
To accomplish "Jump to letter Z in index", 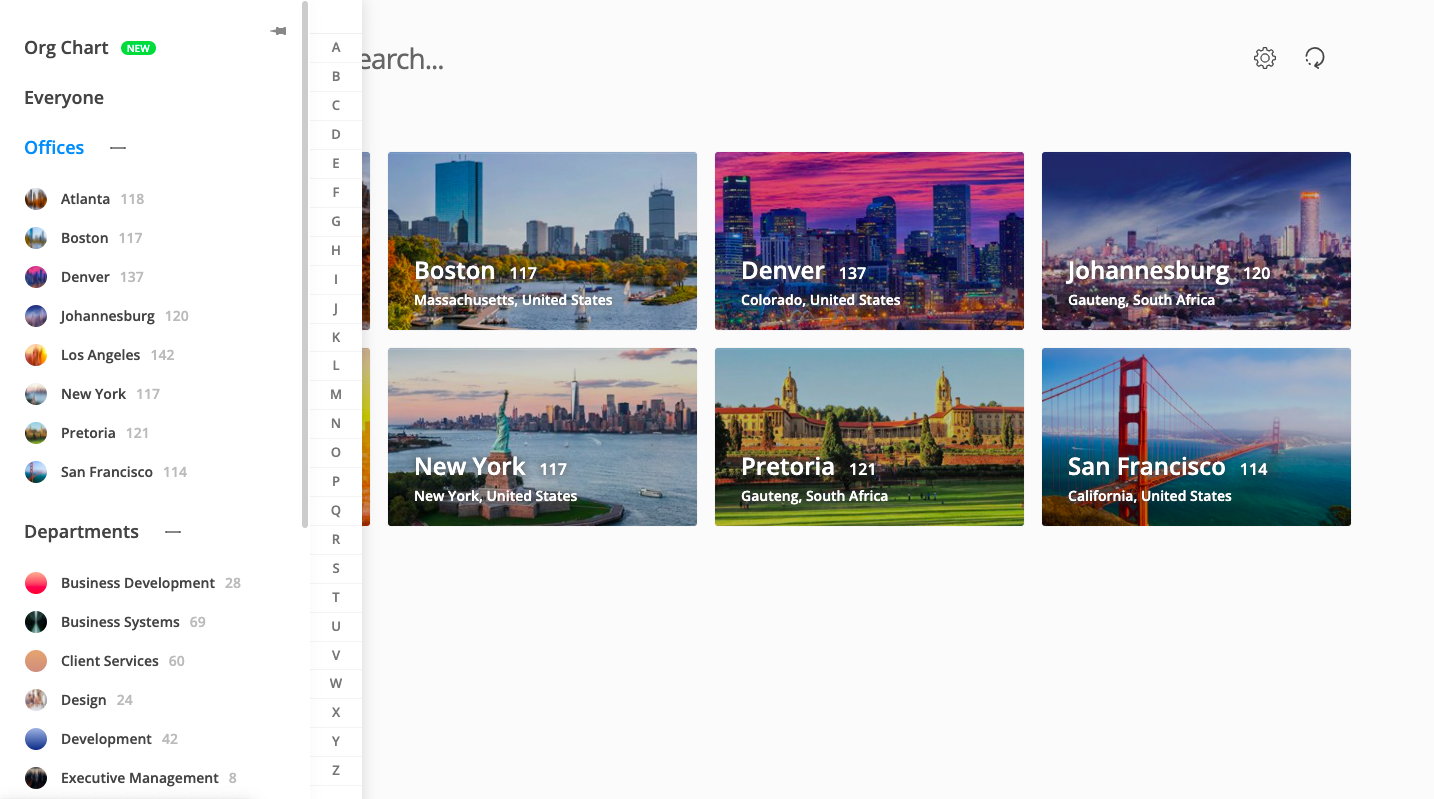I will (336, 772).
